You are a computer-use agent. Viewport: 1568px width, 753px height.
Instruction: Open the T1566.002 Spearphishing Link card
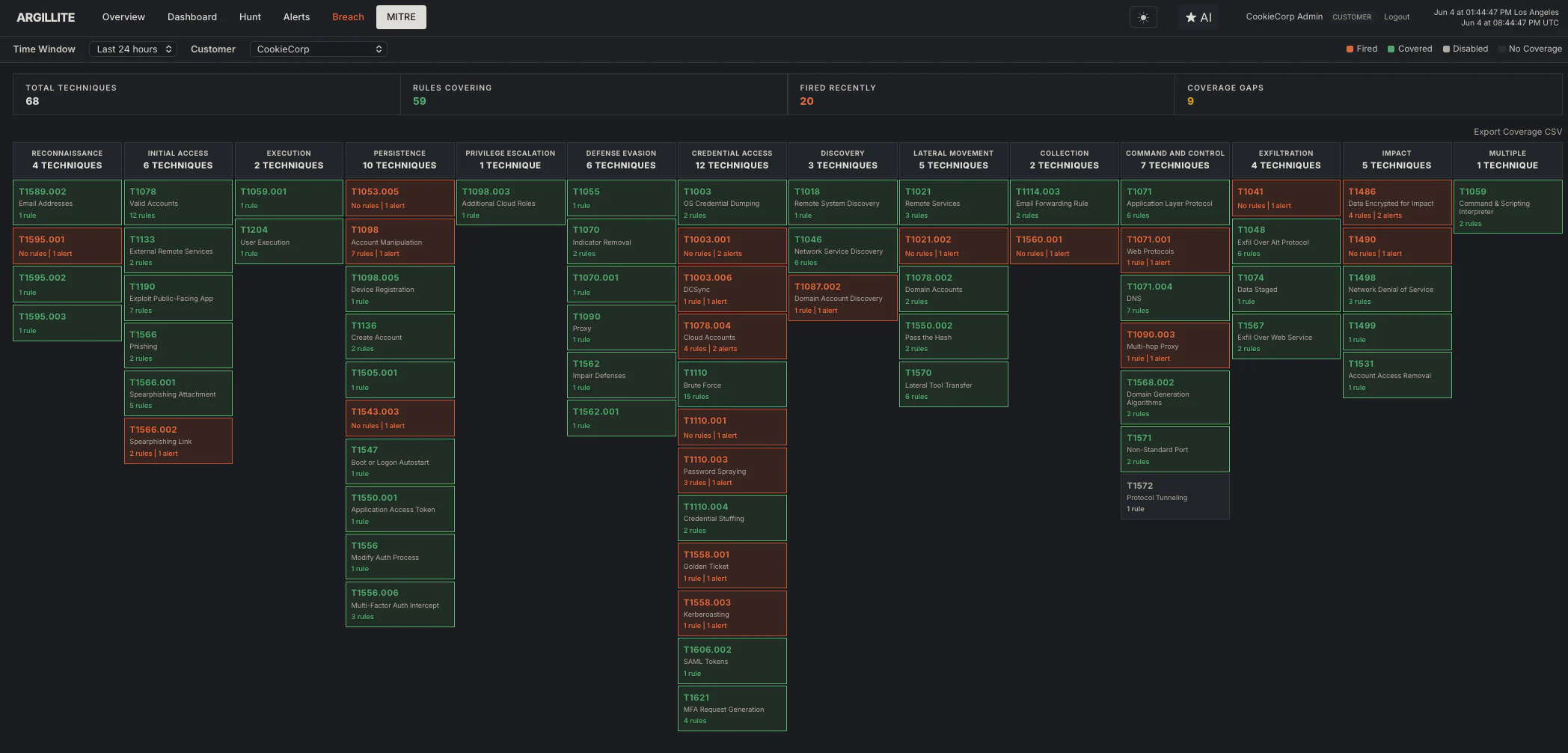pos(178,441)
